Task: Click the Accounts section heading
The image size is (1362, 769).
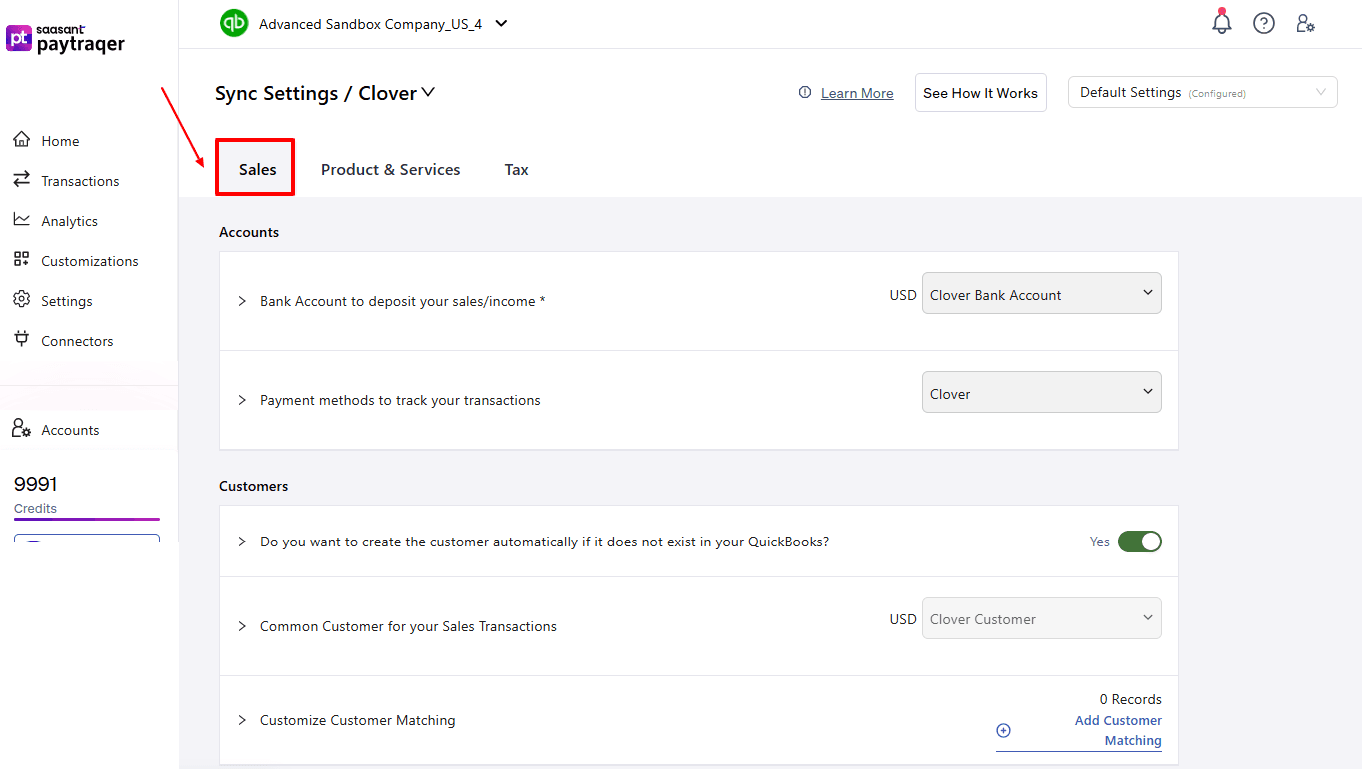Action: click(x=249, y=232)
